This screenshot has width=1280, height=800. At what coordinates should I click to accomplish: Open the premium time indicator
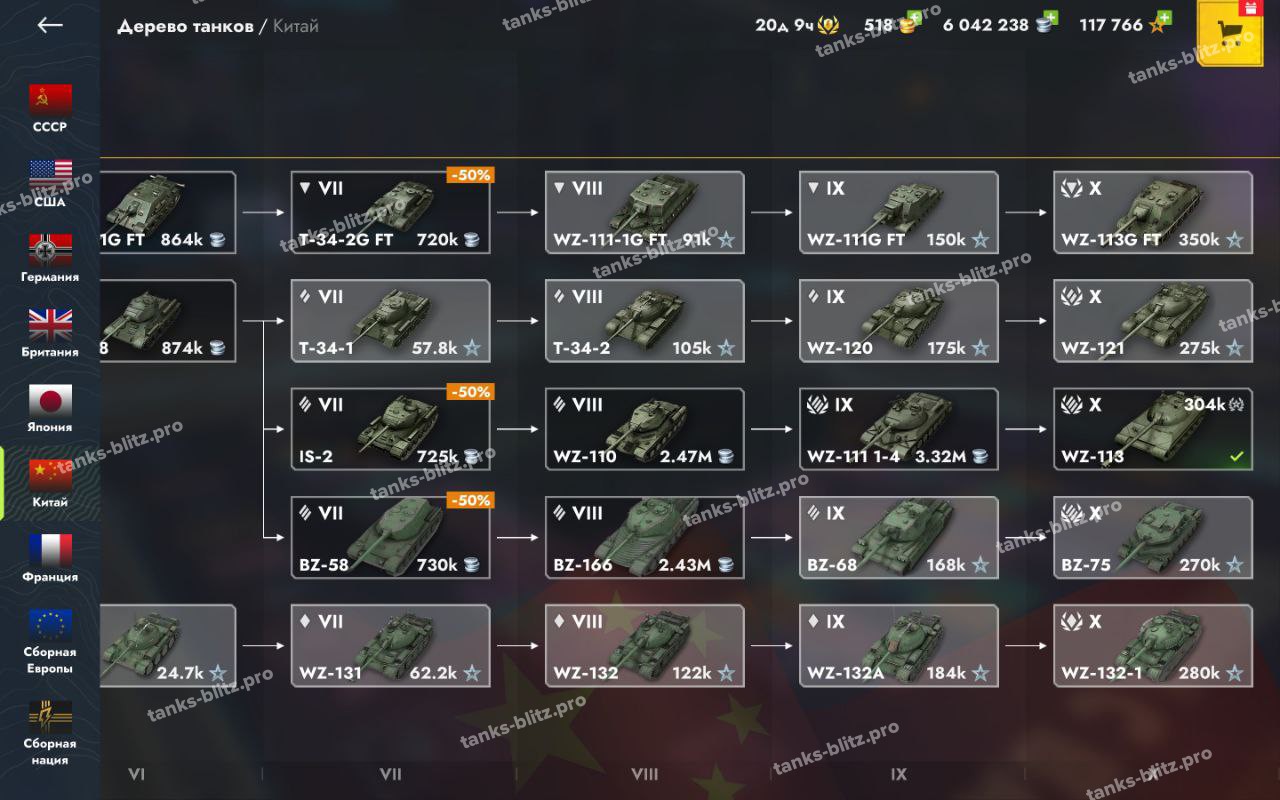click(797, 25)
